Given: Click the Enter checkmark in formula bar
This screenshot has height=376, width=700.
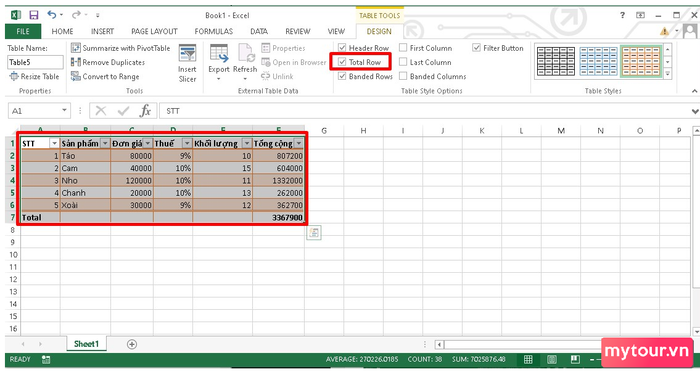Looking at the screenshot, I should [x=123, y=111].
